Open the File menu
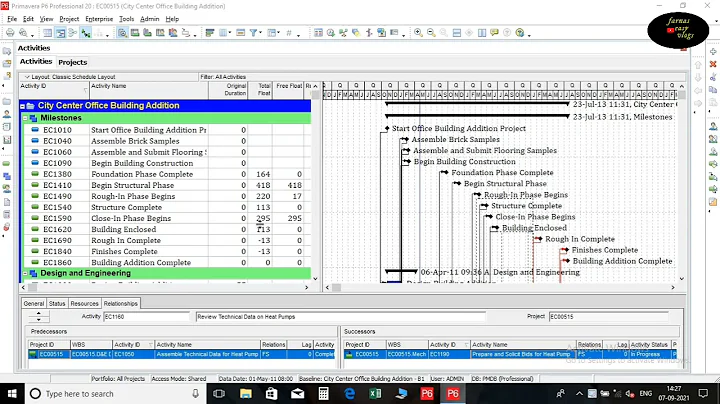Image resolution: width=720 pixels, height=404 pixels. pyautogui.click(x=12, y=19)
